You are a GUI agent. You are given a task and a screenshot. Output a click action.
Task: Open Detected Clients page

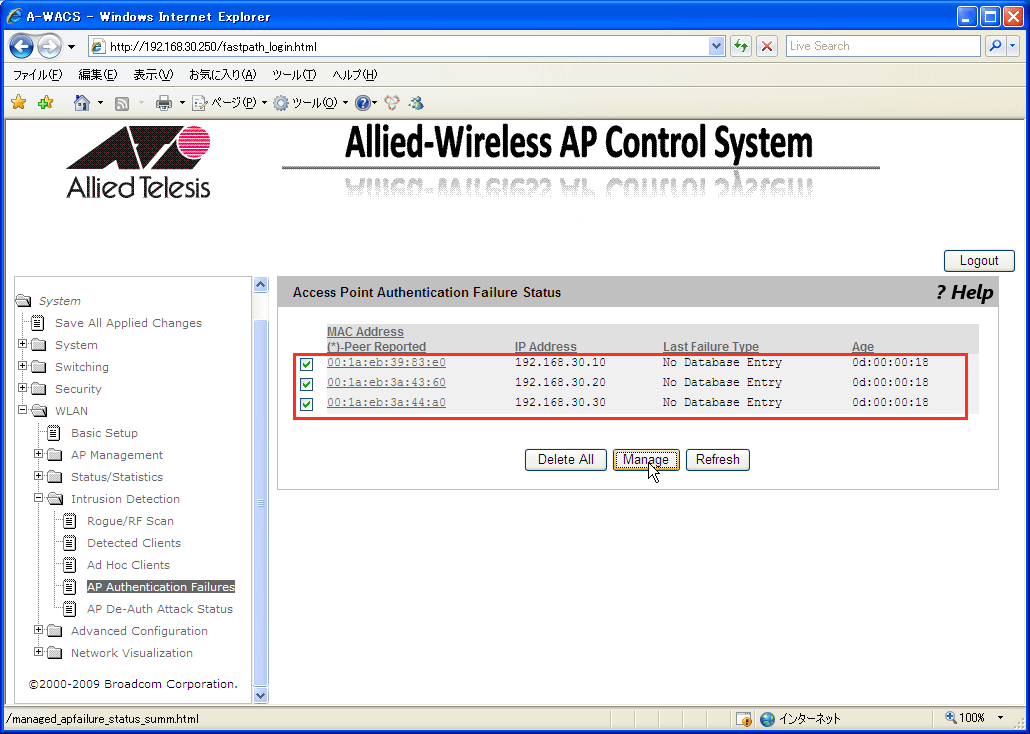[x=134, y=543]
